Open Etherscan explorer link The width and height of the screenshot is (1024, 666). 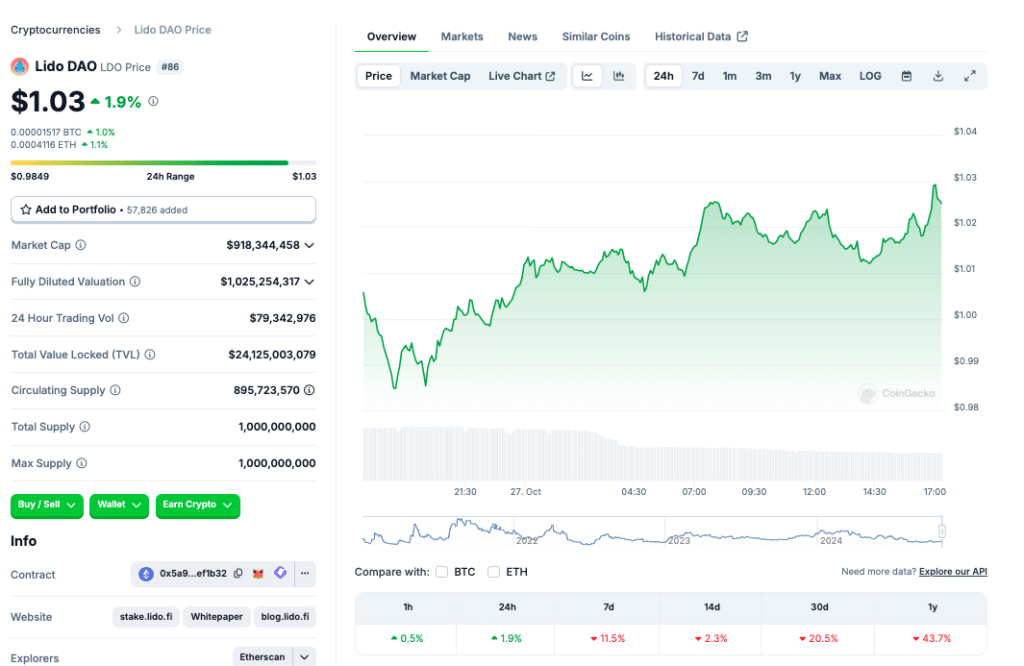pos(263,657)
